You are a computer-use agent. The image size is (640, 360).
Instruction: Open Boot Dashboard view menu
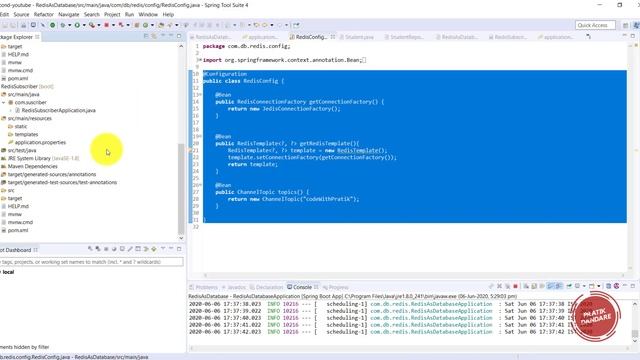point(163,249)
